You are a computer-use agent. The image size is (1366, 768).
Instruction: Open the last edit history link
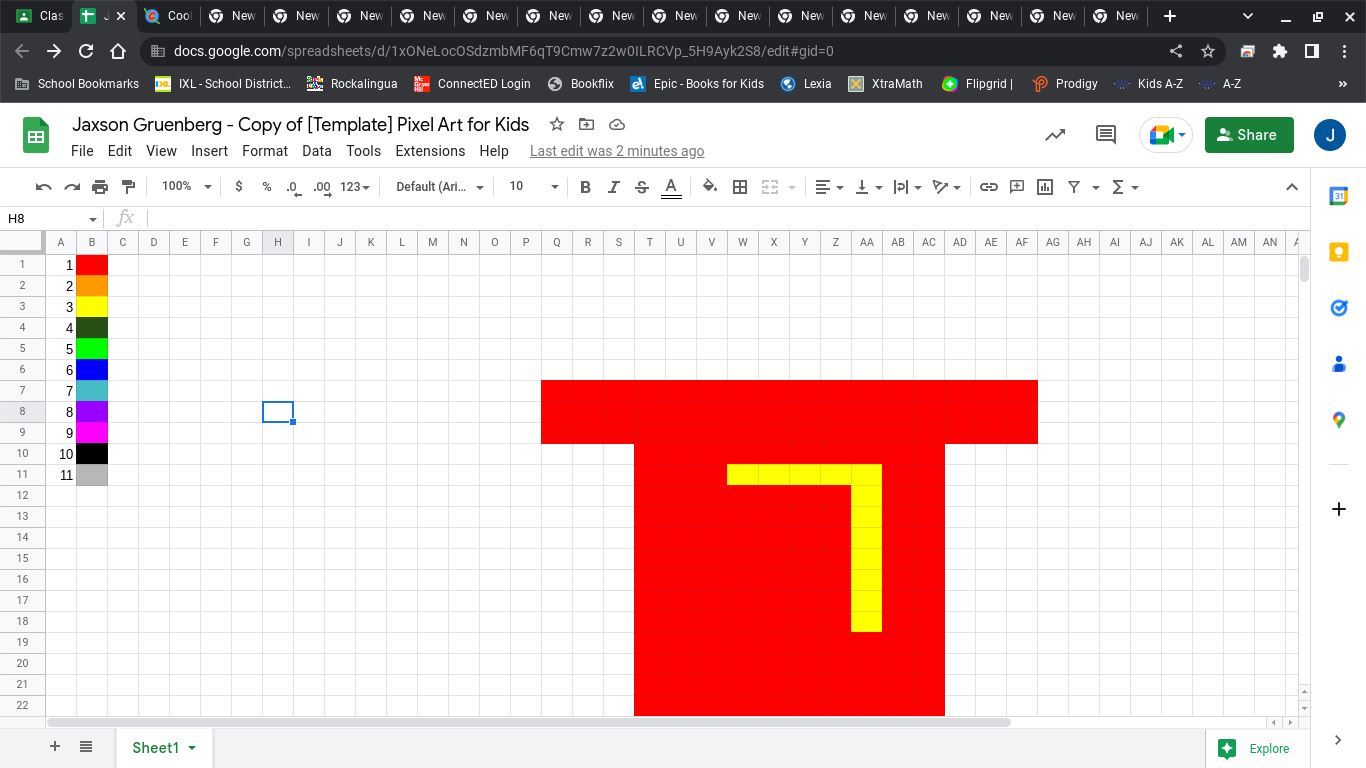click(x=616, y=151)
